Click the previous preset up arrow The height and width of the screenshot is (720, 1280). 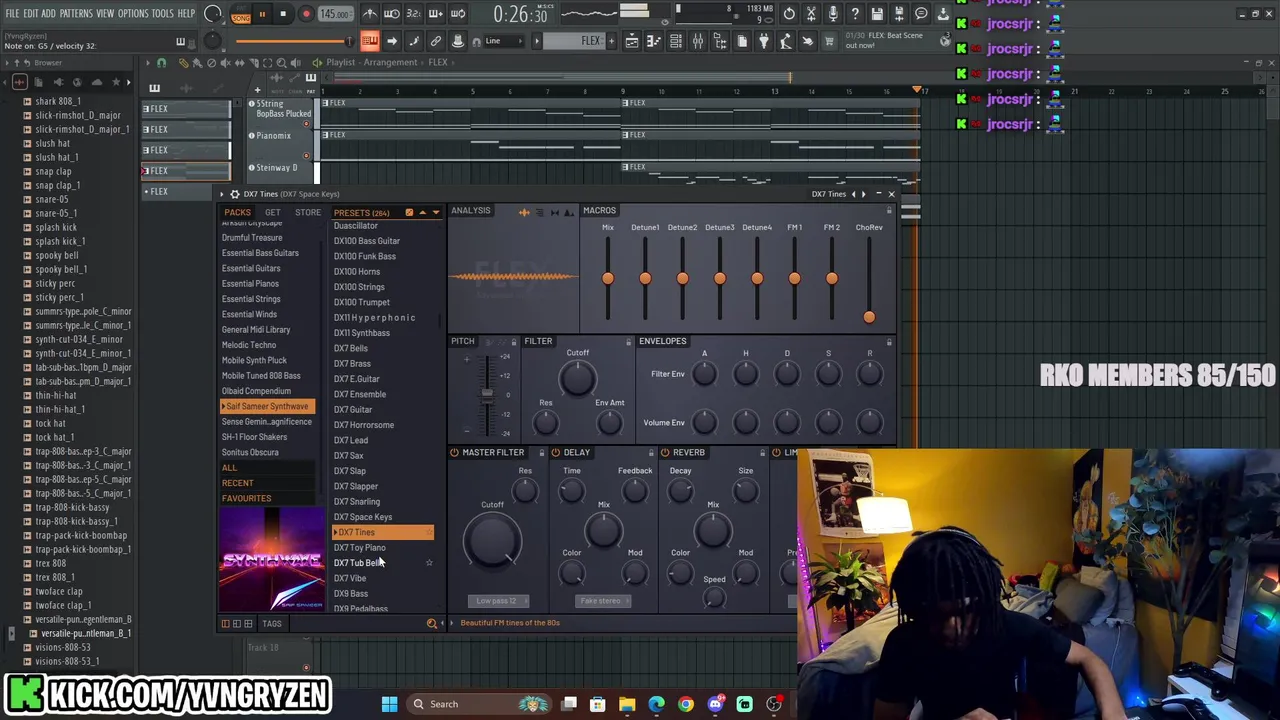tap(422, 212)
